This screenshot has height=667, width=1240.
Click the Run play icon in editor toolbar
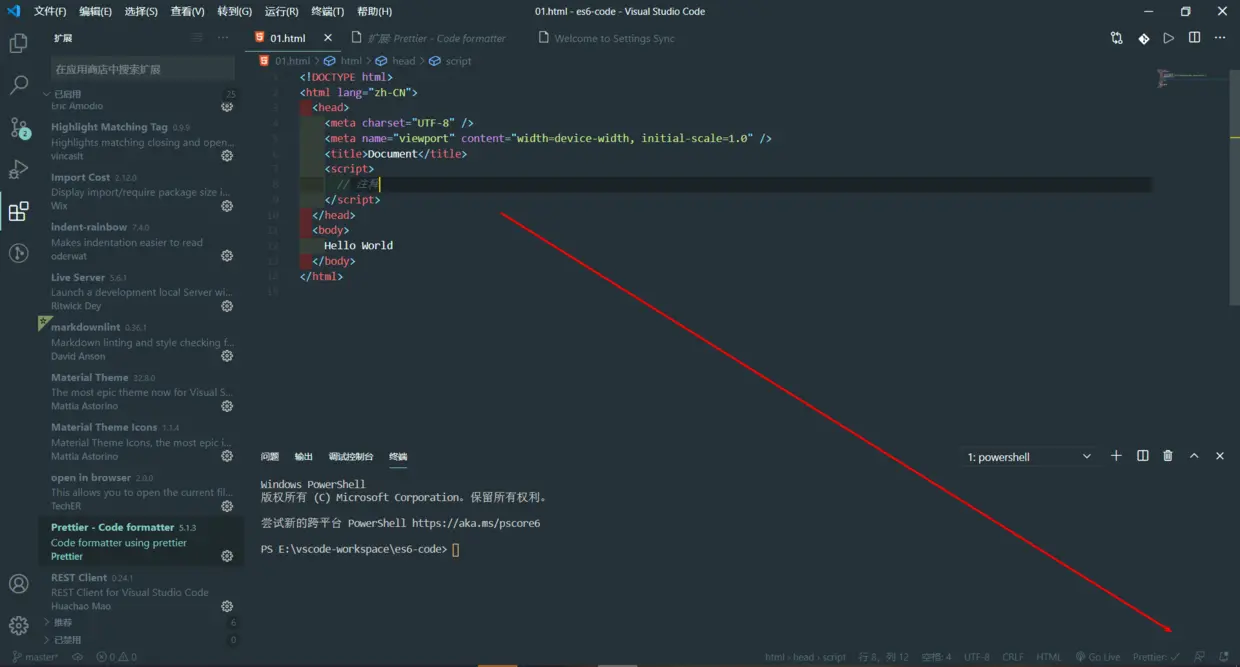pos(1168,38)
